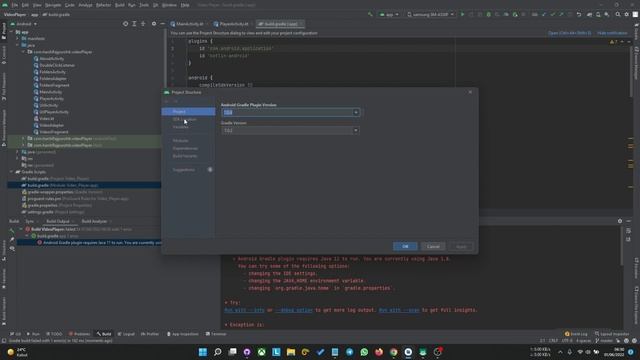Click OK in the Project Structure dialog
Viewport: 640px width, 360px height.
click(405, 247)
